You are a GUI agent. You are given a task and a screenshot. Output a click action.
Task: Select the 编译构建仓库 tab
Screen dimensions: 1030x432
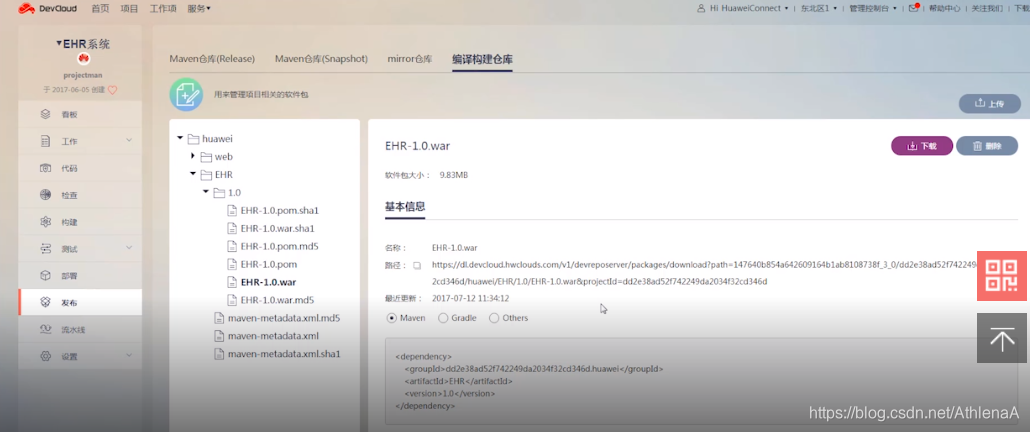click(x=482, y=58)
